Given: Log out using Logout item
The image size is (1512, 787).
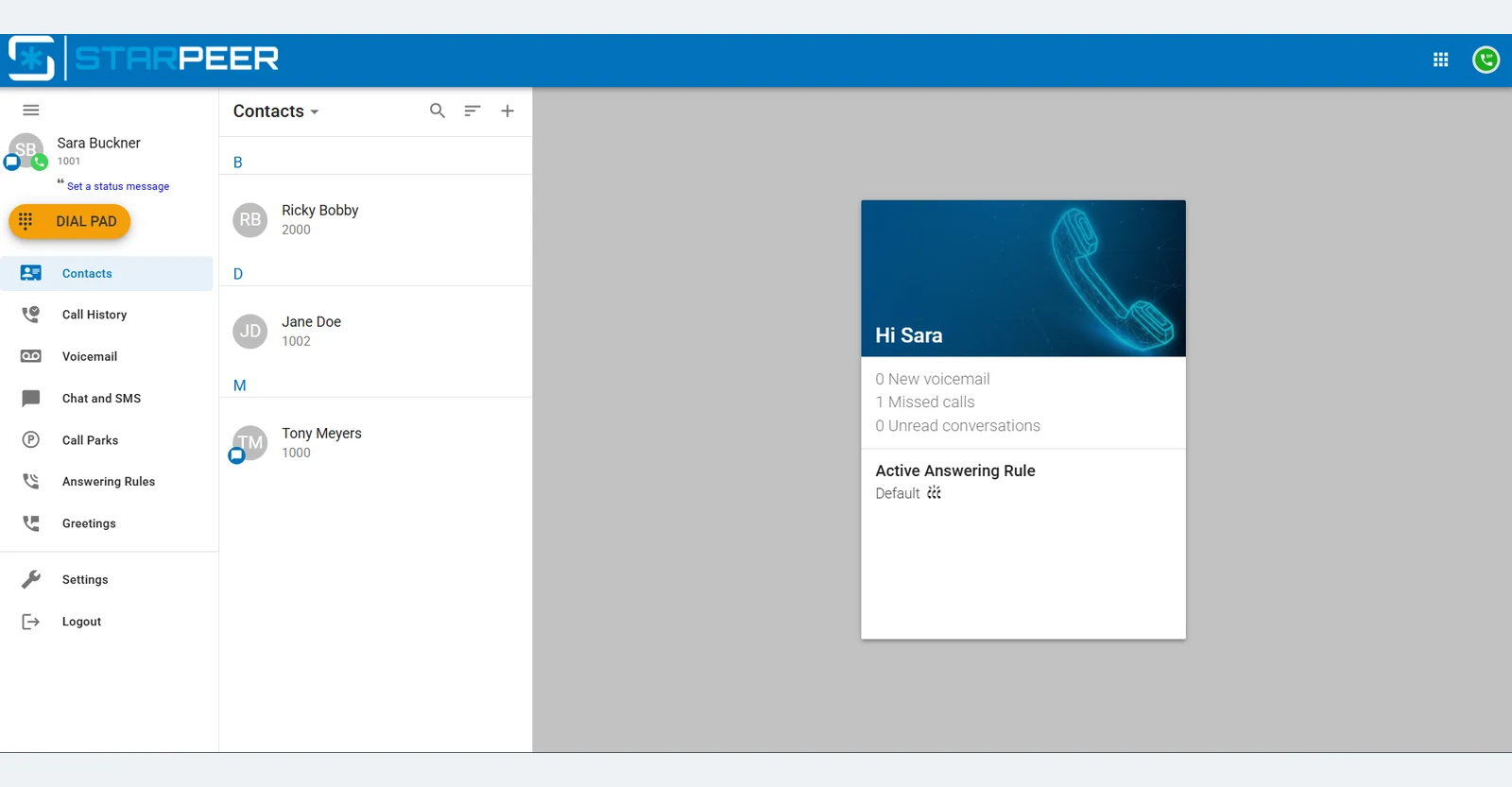Looking at the screenshot, I should click(x=107, y=621).
